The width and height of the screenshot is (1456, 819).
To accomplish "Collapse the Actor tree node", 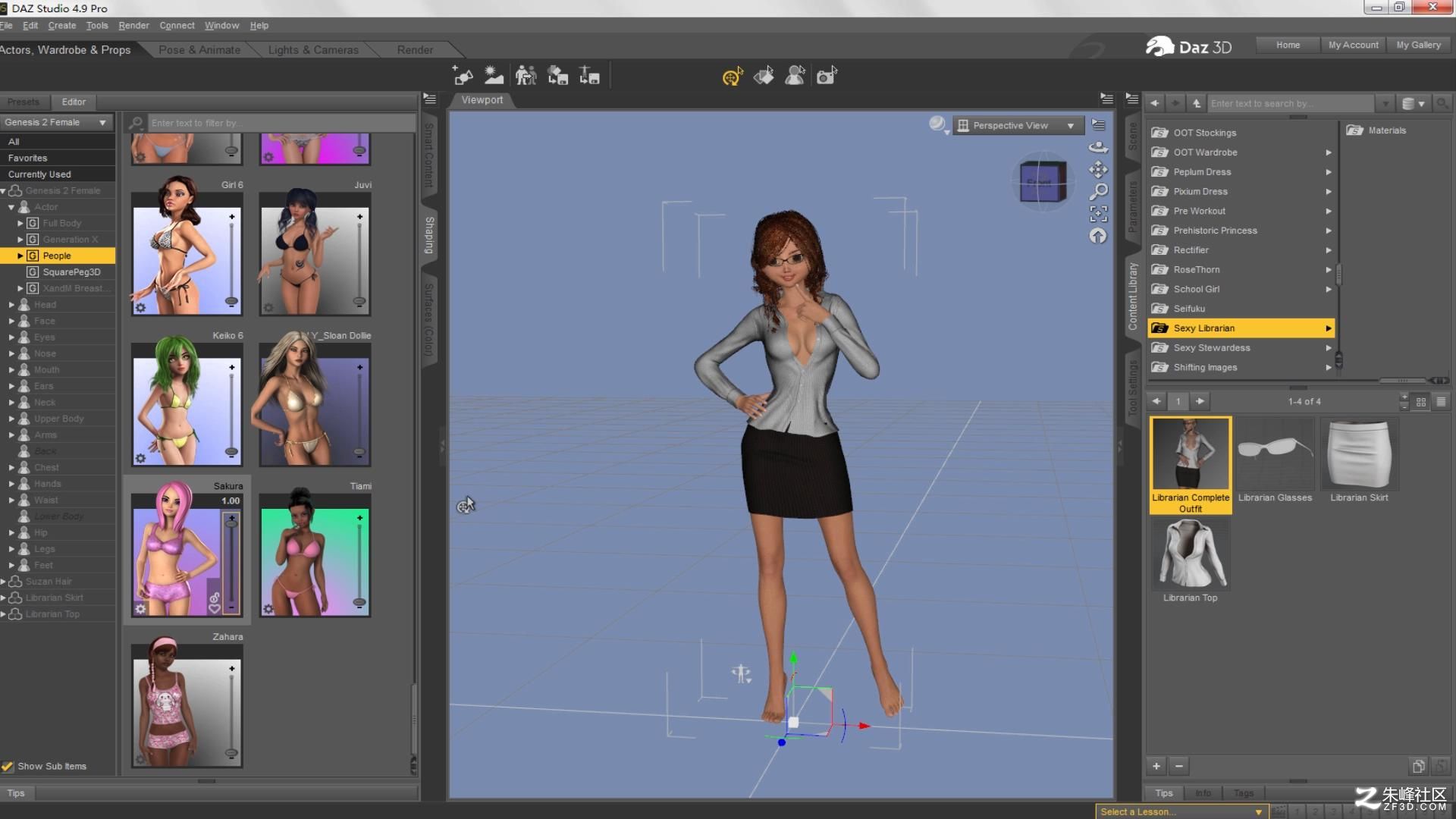I will coord(11,207).
